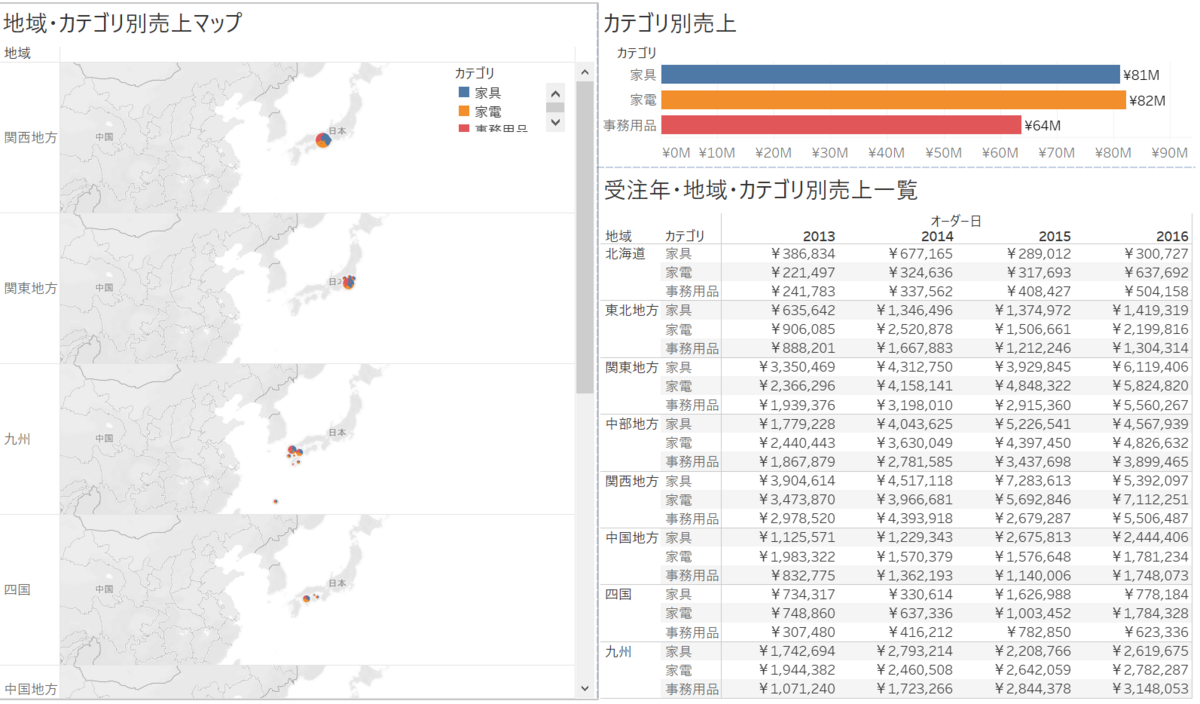Click the 2015 column header
This screenshot has width=1200, height=704.
coord(1054,236)
